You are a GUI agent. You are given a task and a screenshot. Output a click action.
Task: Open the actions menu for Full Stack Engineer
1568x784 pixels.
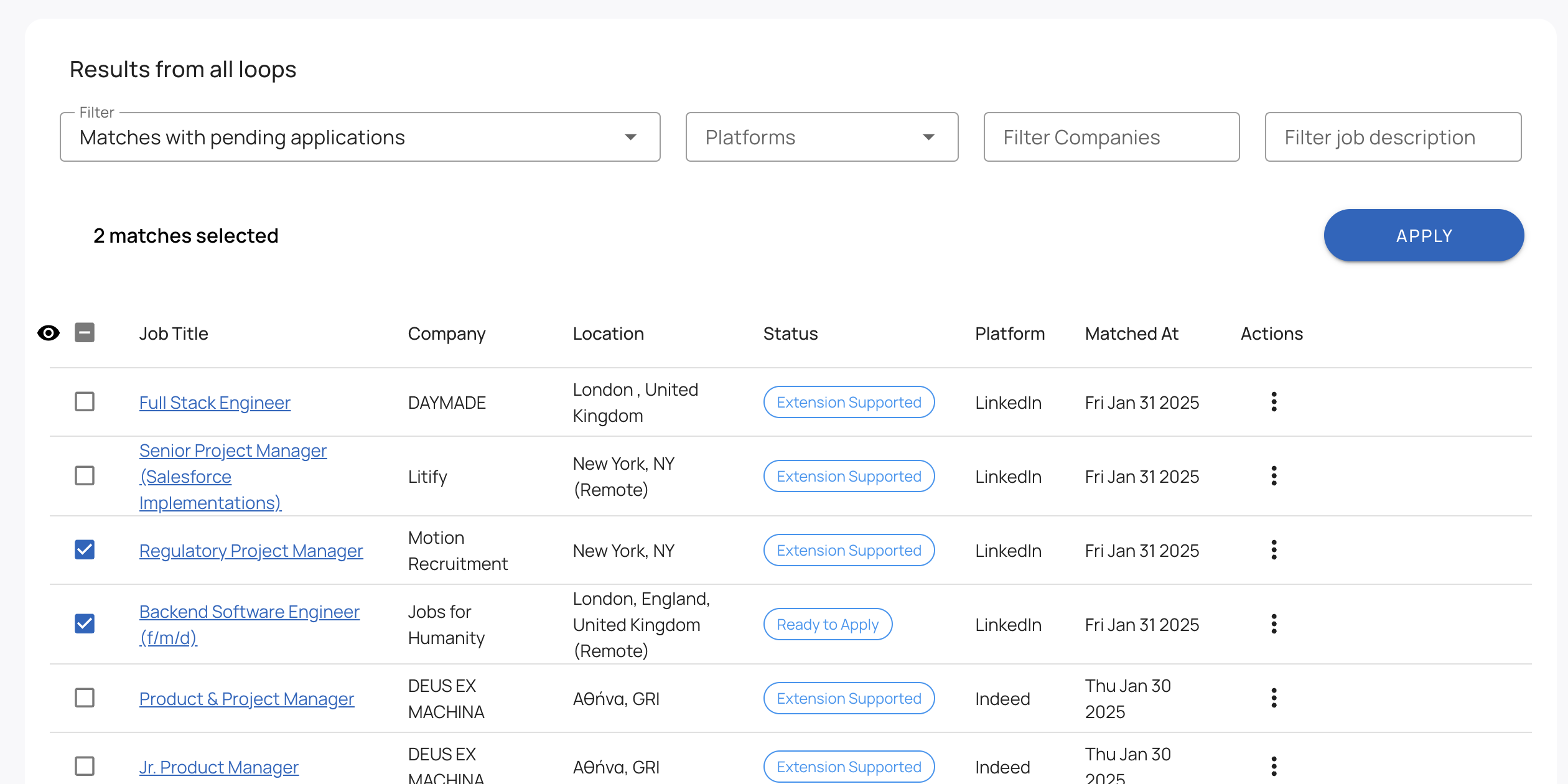pyautogui.click(x=1274, y=402)
